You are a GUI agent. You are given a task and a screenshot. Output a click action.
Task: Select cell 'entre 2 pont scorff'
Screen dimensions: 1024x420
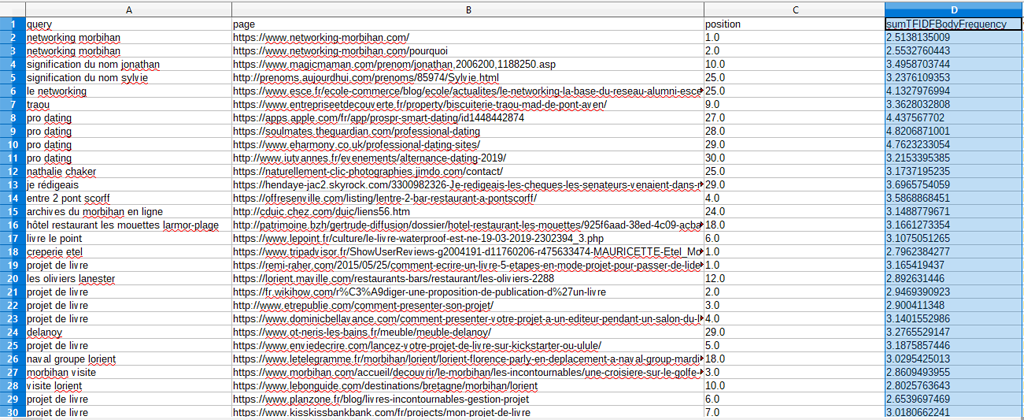(x=129, y=199)
